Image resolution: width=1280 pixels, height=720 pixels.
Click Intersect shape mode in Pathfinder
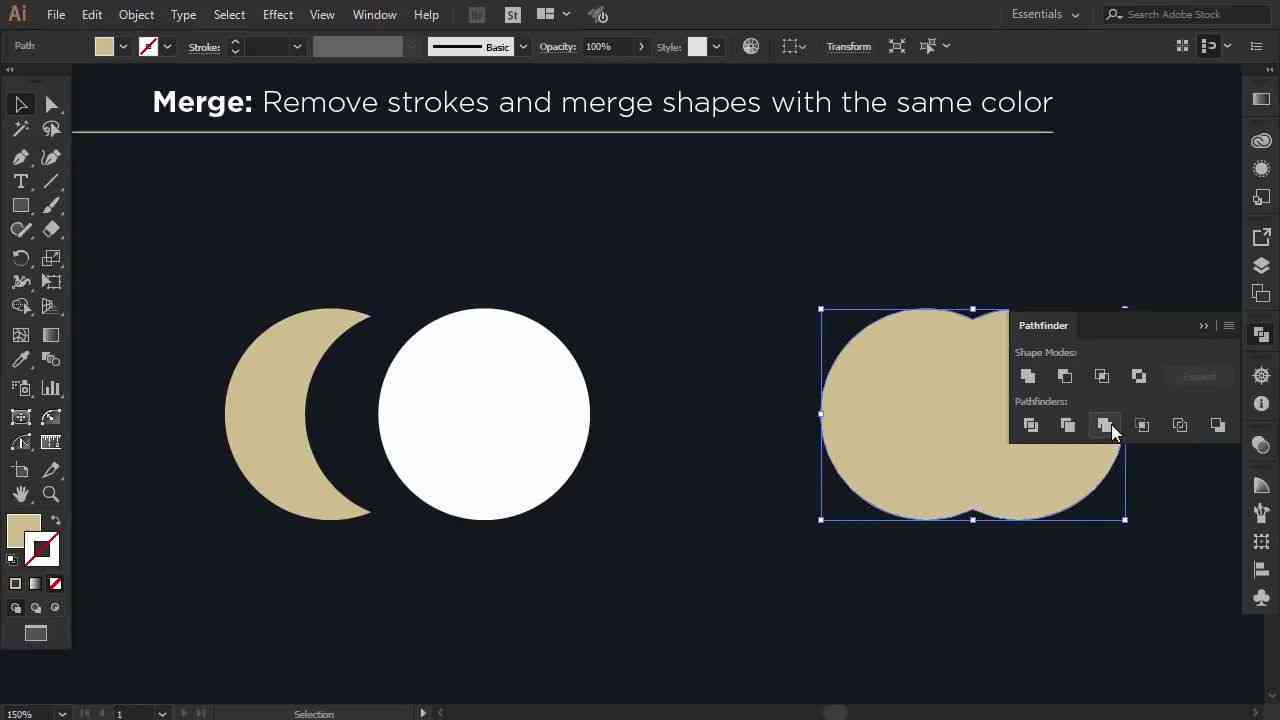coord(1102,376)
